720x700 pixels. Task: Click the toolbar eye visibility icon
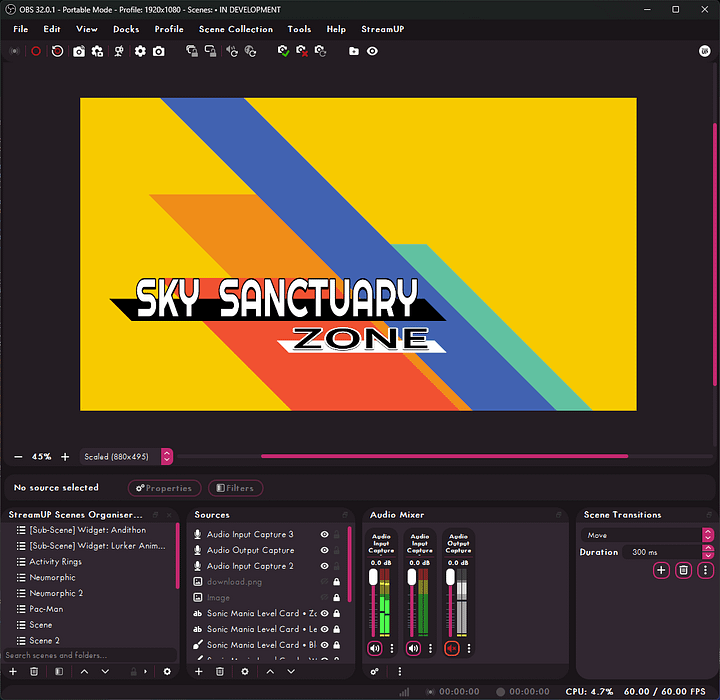point(372,51)
